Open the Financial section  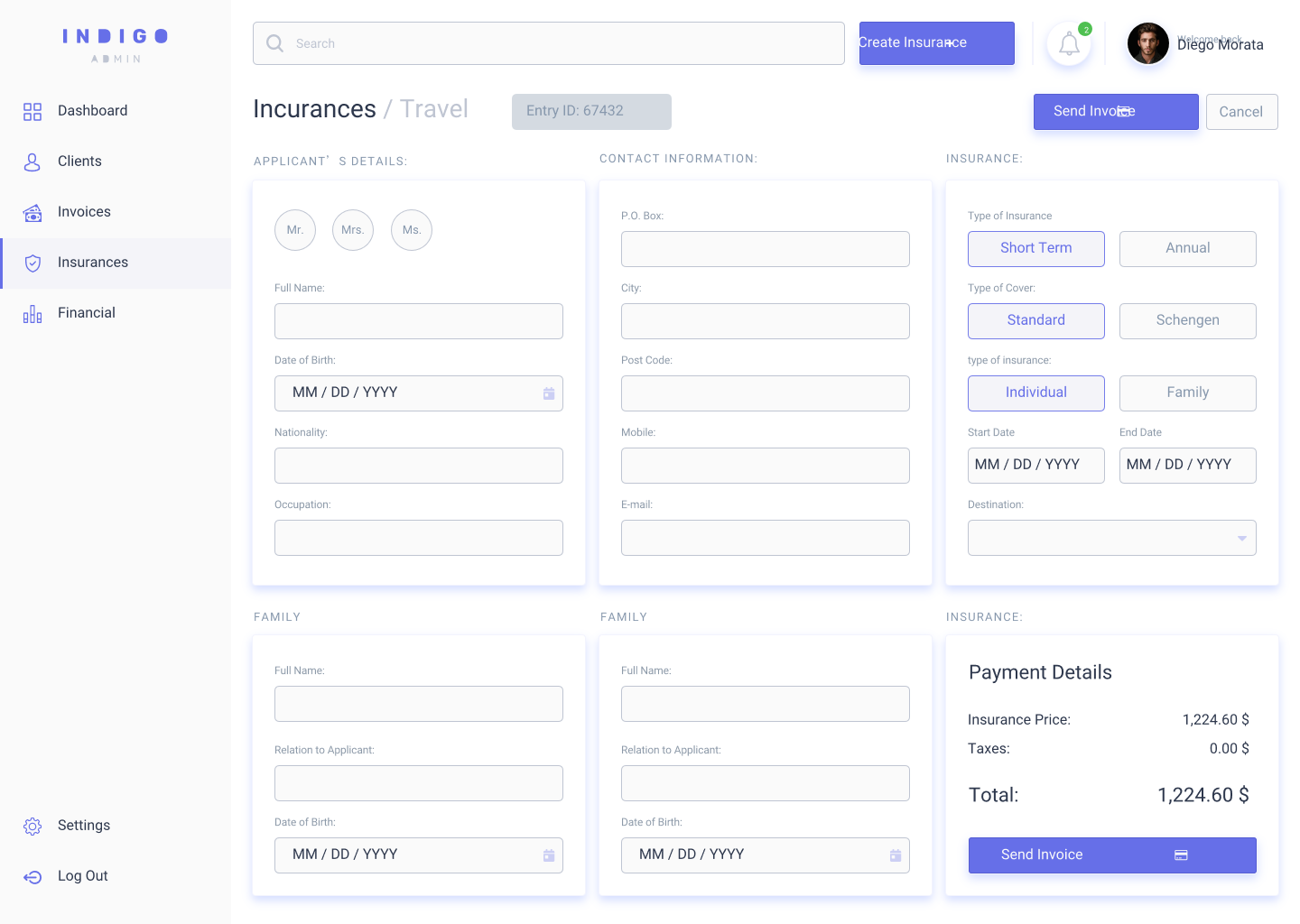point(116,314)
